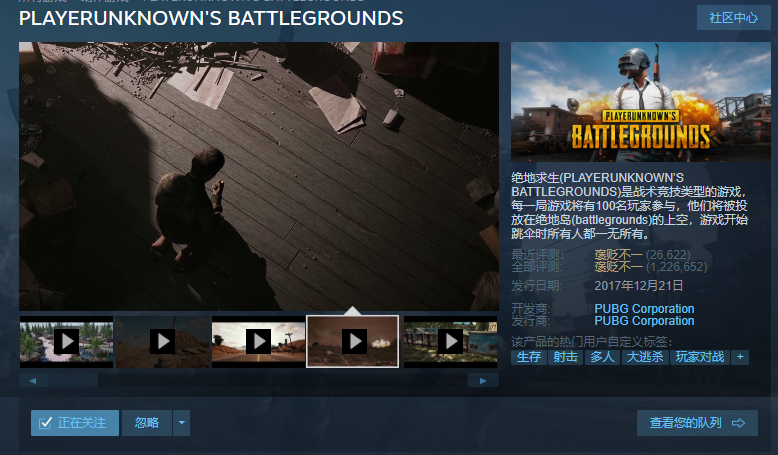Click the right arrow of thumbnail scrollbar
778x455 pixels.
coord(483,381)
